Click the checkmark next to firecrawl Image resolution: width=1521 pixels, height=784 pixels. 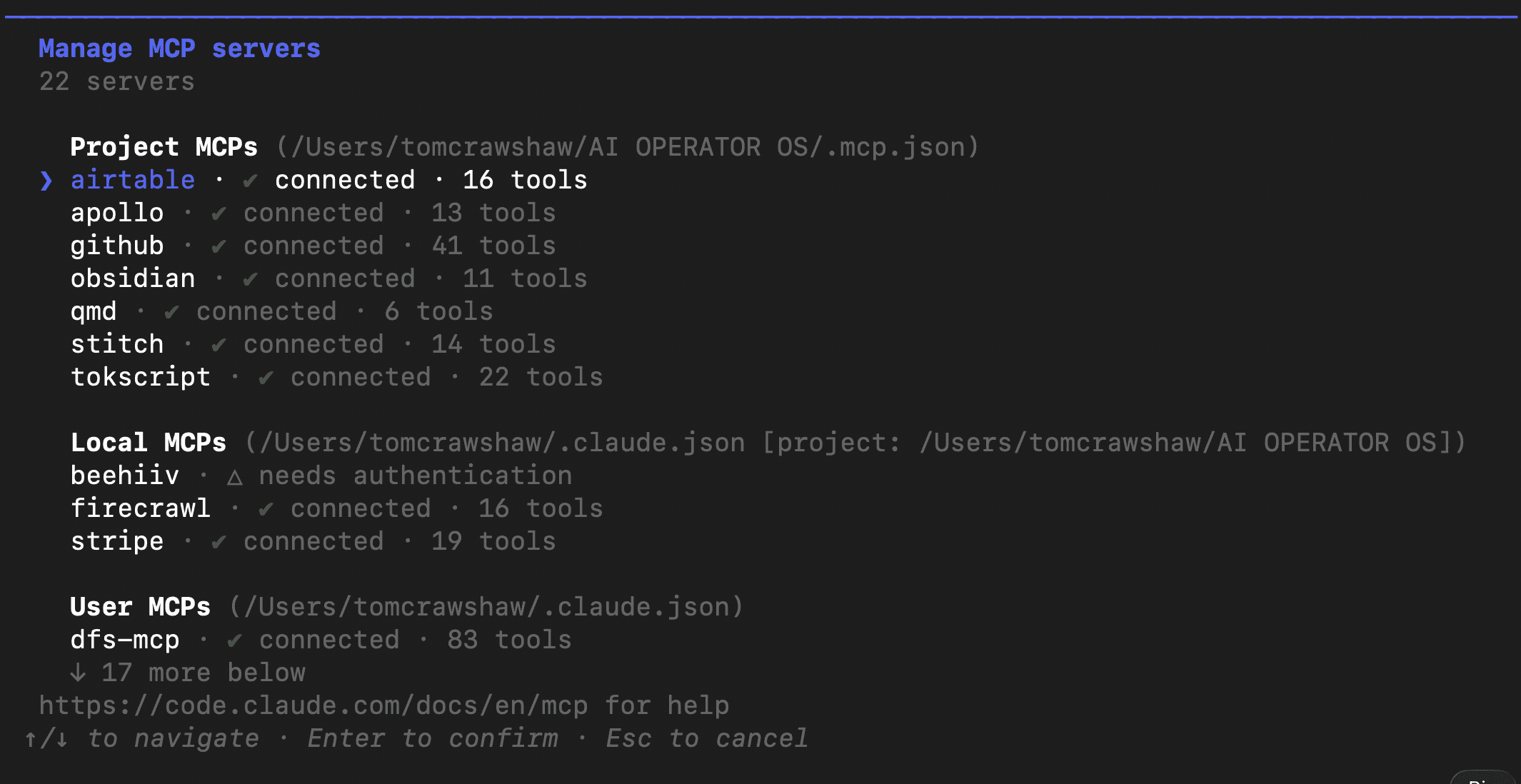[266, 509]
